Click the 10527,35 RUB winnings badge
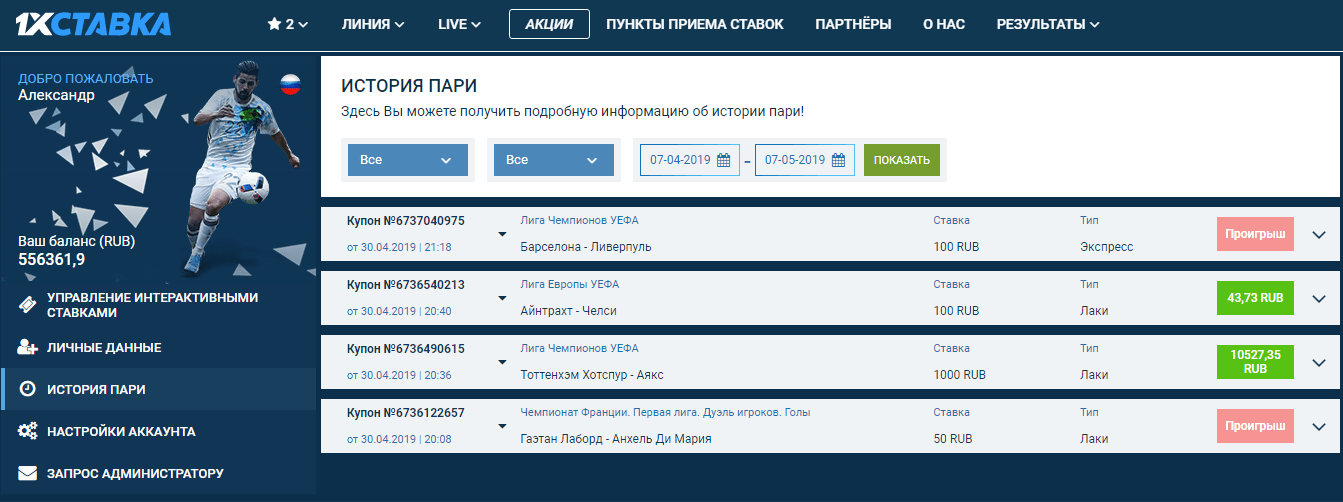This screenshot has height=502, width=1343. pos(1256,362)
